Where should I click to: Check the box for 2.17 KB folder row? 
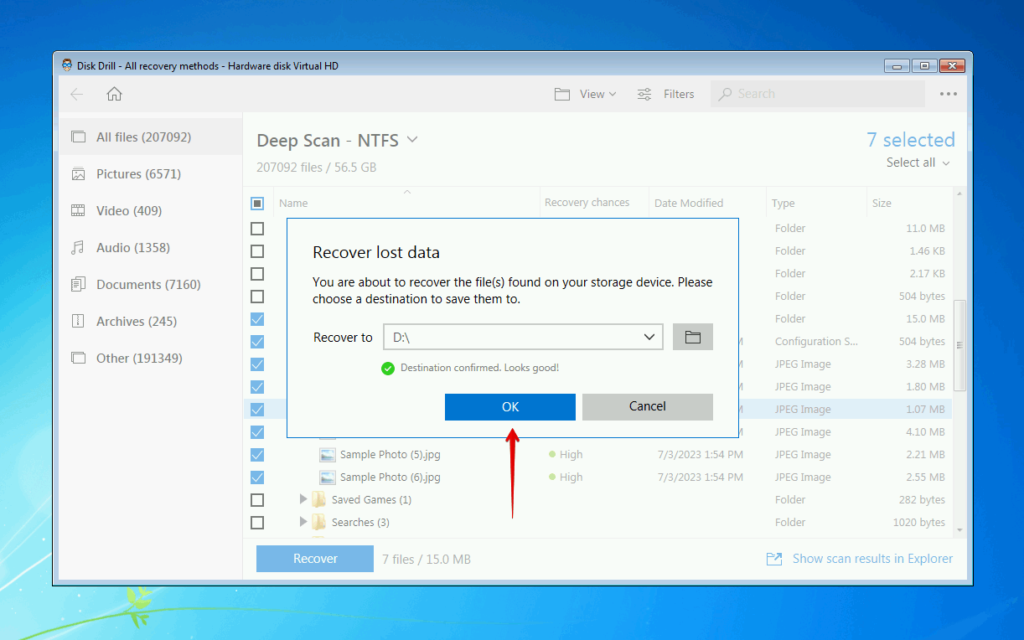(257, 274)
